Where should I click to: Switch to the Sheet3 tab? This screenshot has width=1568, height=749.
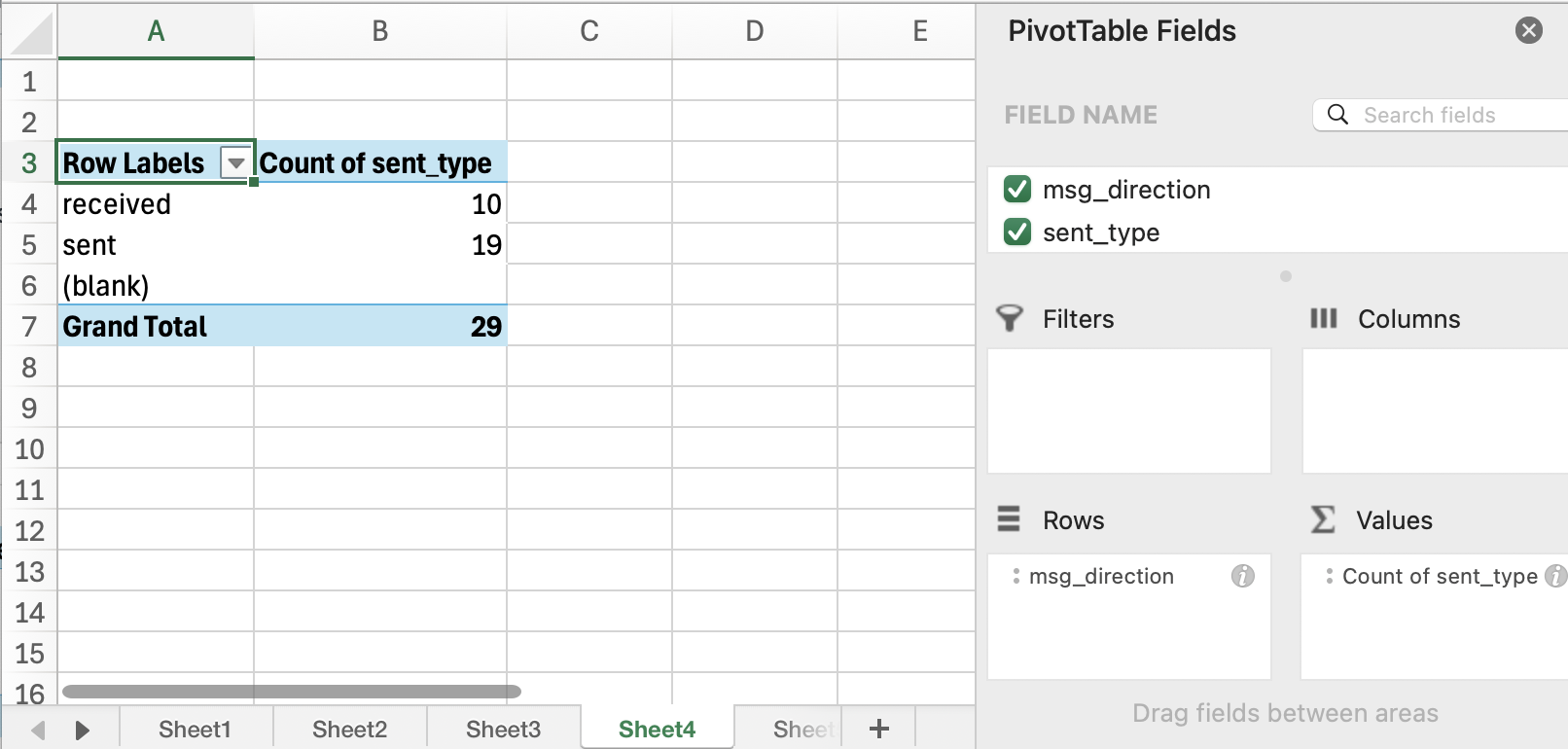pyautogui.click(x=503, y=730)
